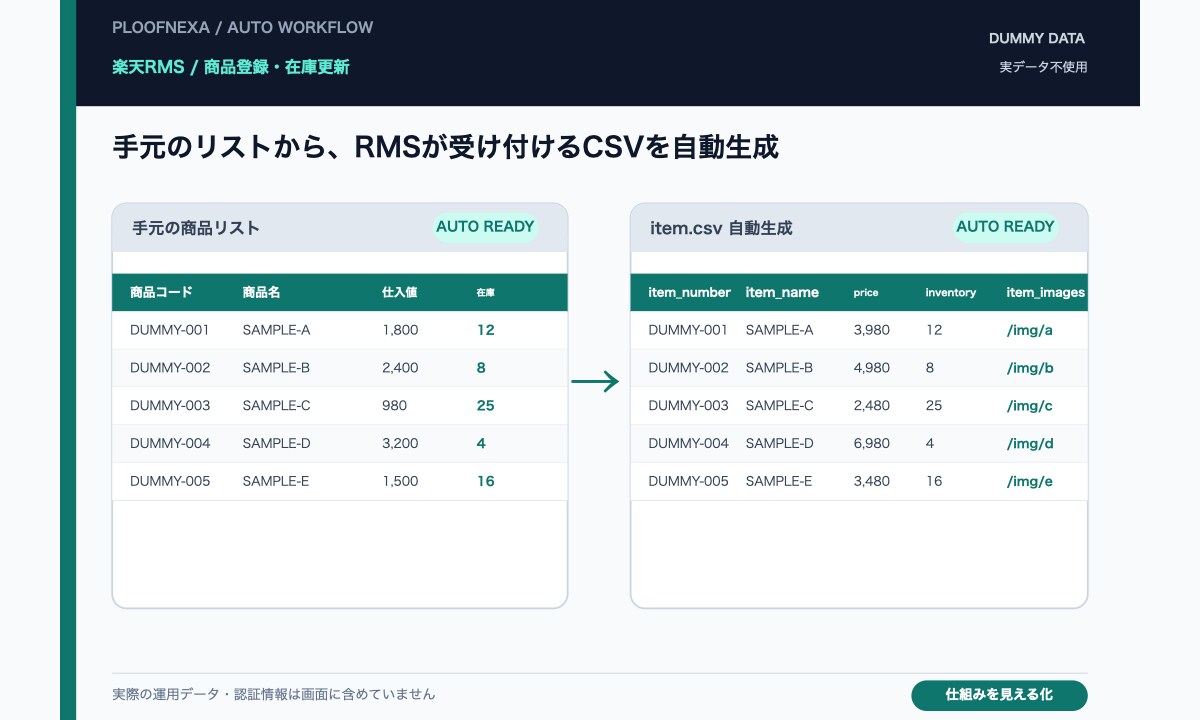Click the 在庫 column header
Image resolution: width=1200 pixels, height=720 pixels.
pyautogui.click(x=486, y=293)
